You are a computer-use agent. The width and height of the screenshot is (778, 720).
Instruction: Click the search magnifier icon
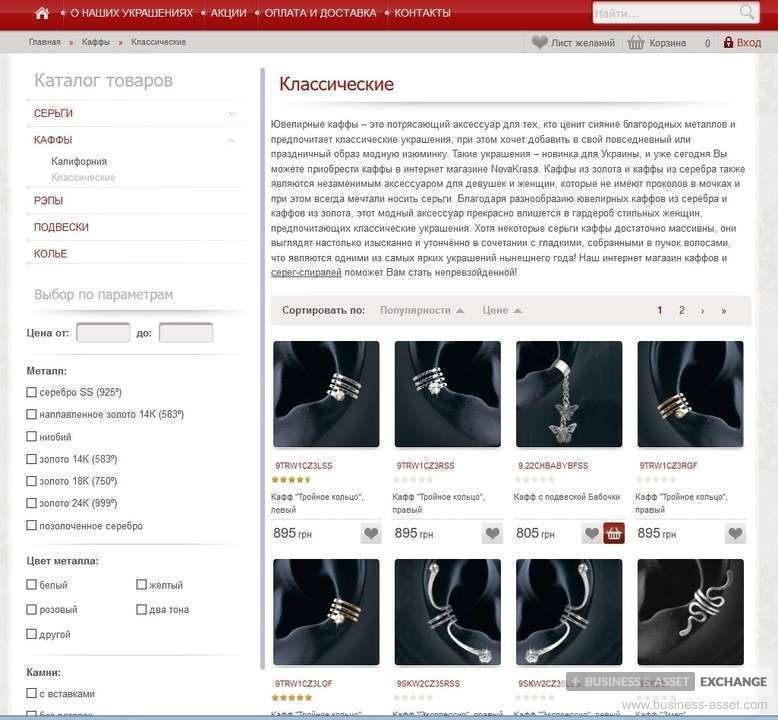[x=747, y=12]
